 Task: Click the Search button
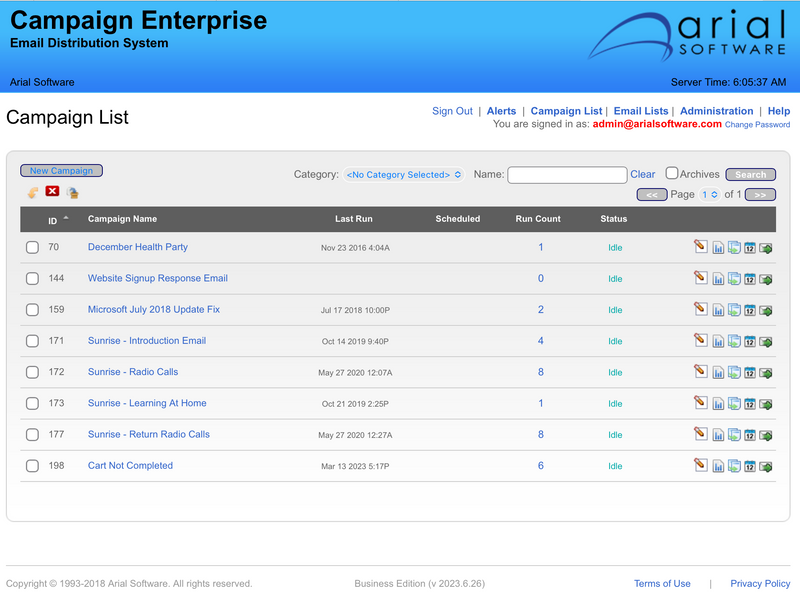point(751,174)
